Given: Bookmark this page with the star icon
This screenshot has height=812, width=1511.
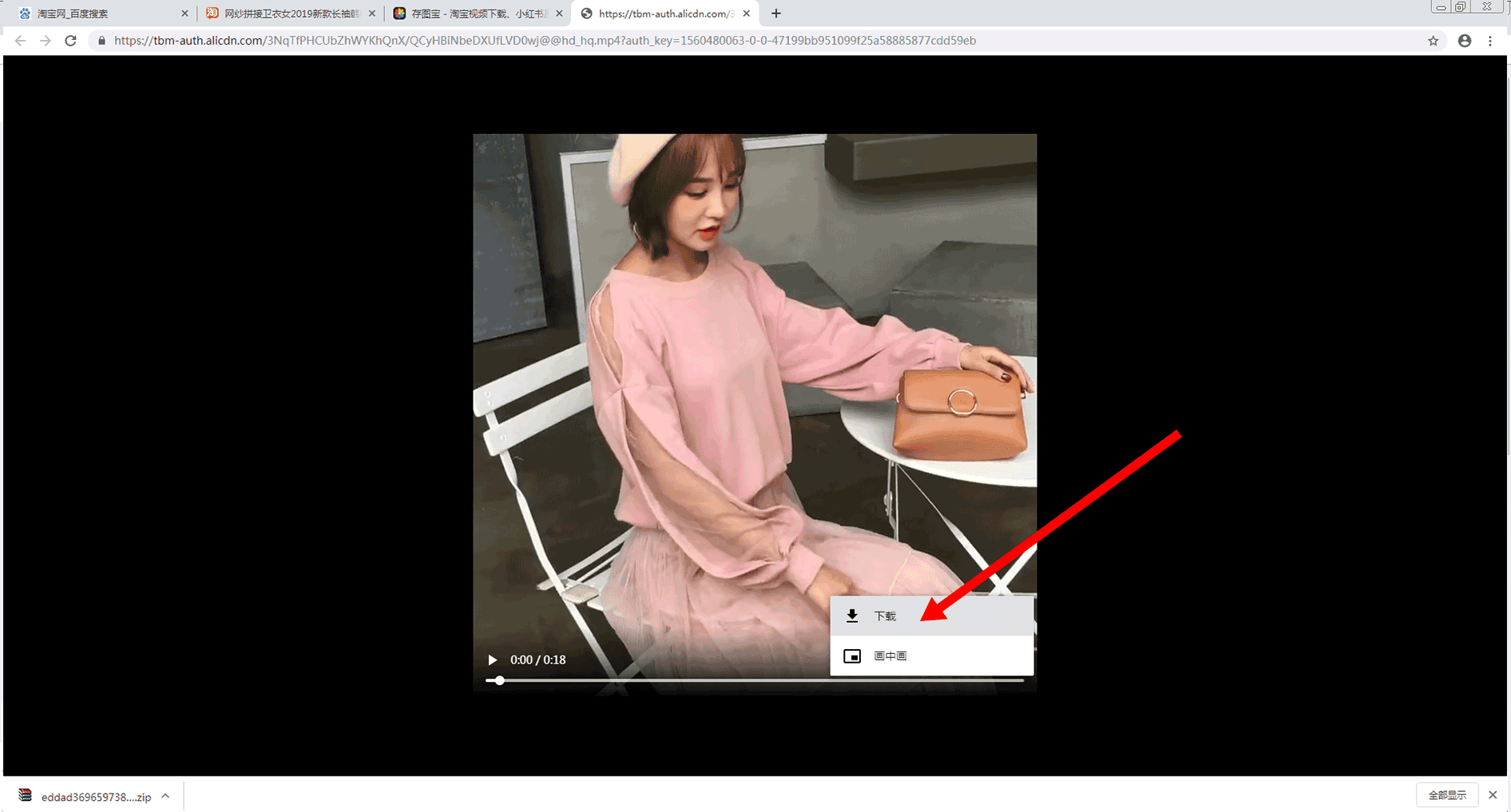Looking at the screenshot, I should pyautogui.click(x=1433, y=41).
